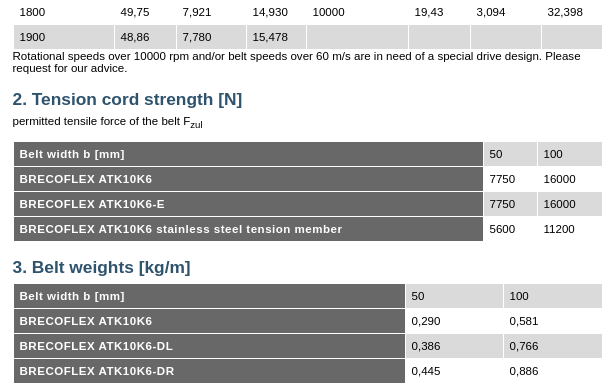
Task: Select the BRECOFLEX ATK10K6 tension row header
Action: (248, 179)
